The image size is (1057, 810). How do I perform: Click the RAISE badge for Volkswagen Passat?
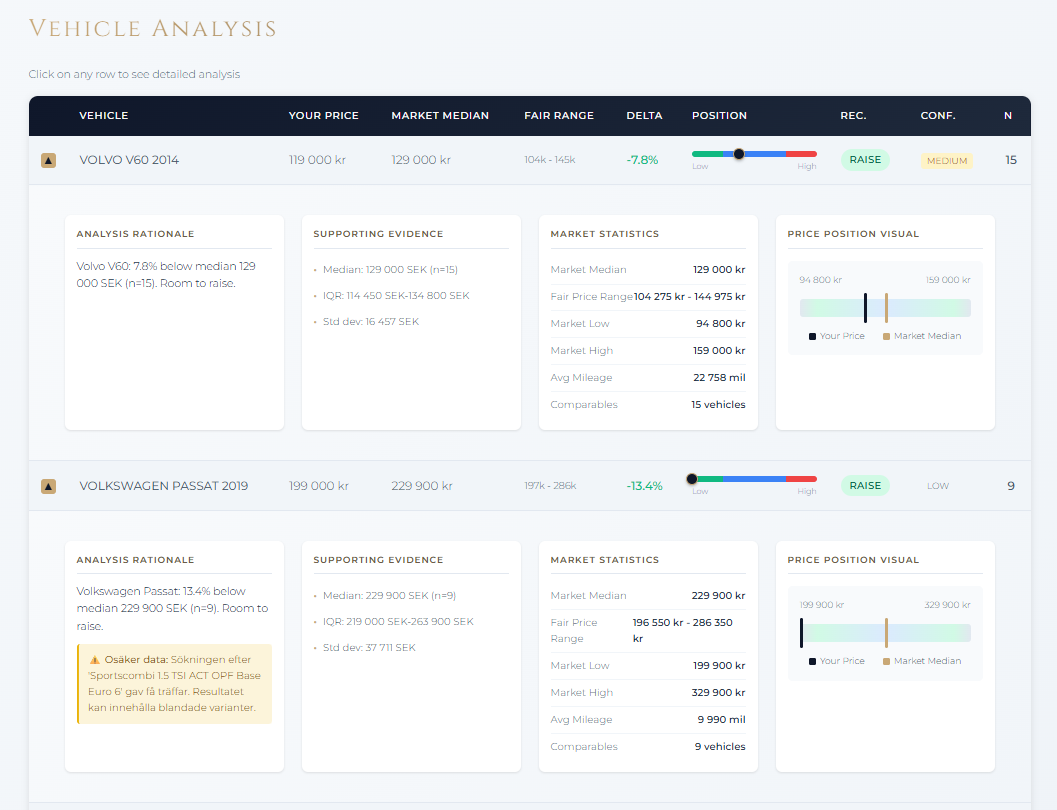tap(865, 486)
